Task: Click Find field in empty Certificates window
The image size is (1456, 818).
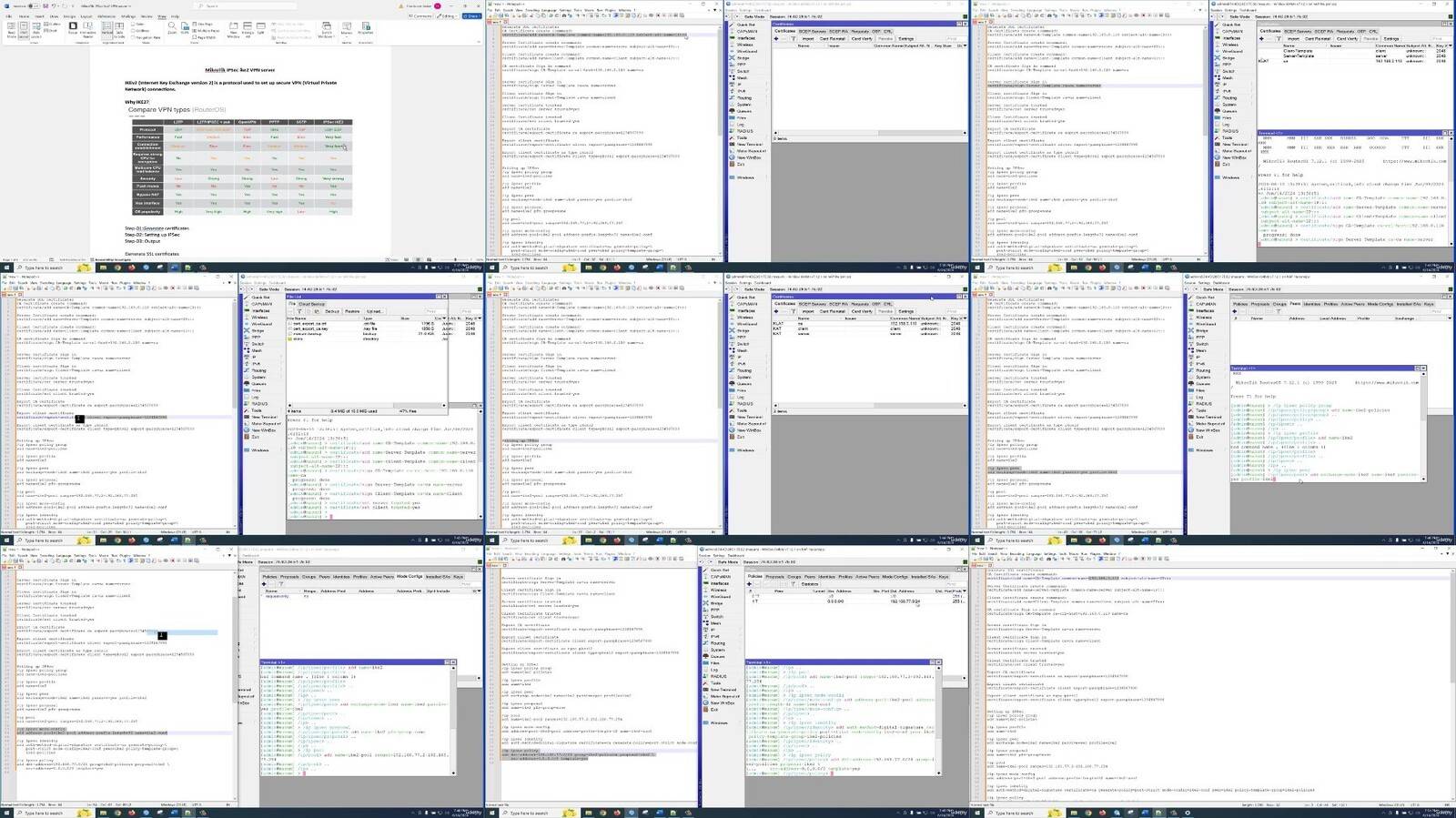Action: coord(955,38)
